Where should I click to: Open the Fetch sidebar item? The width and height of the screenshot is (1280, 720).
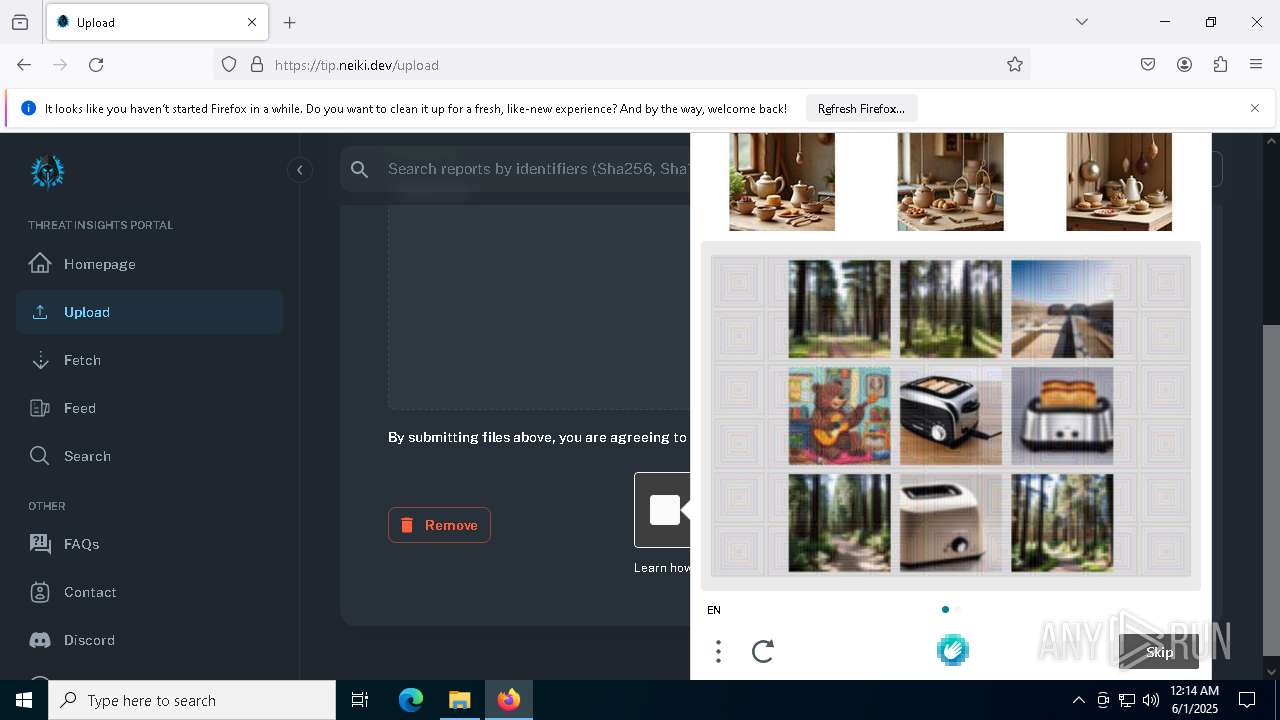click(150, 360)
